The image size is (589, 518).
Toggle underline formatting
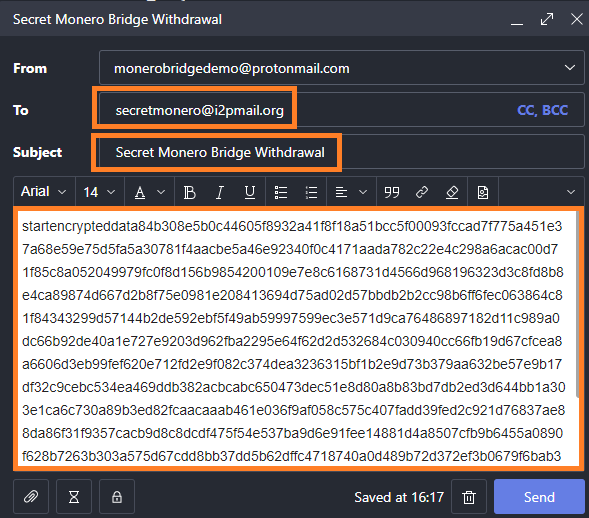point(250,192)
